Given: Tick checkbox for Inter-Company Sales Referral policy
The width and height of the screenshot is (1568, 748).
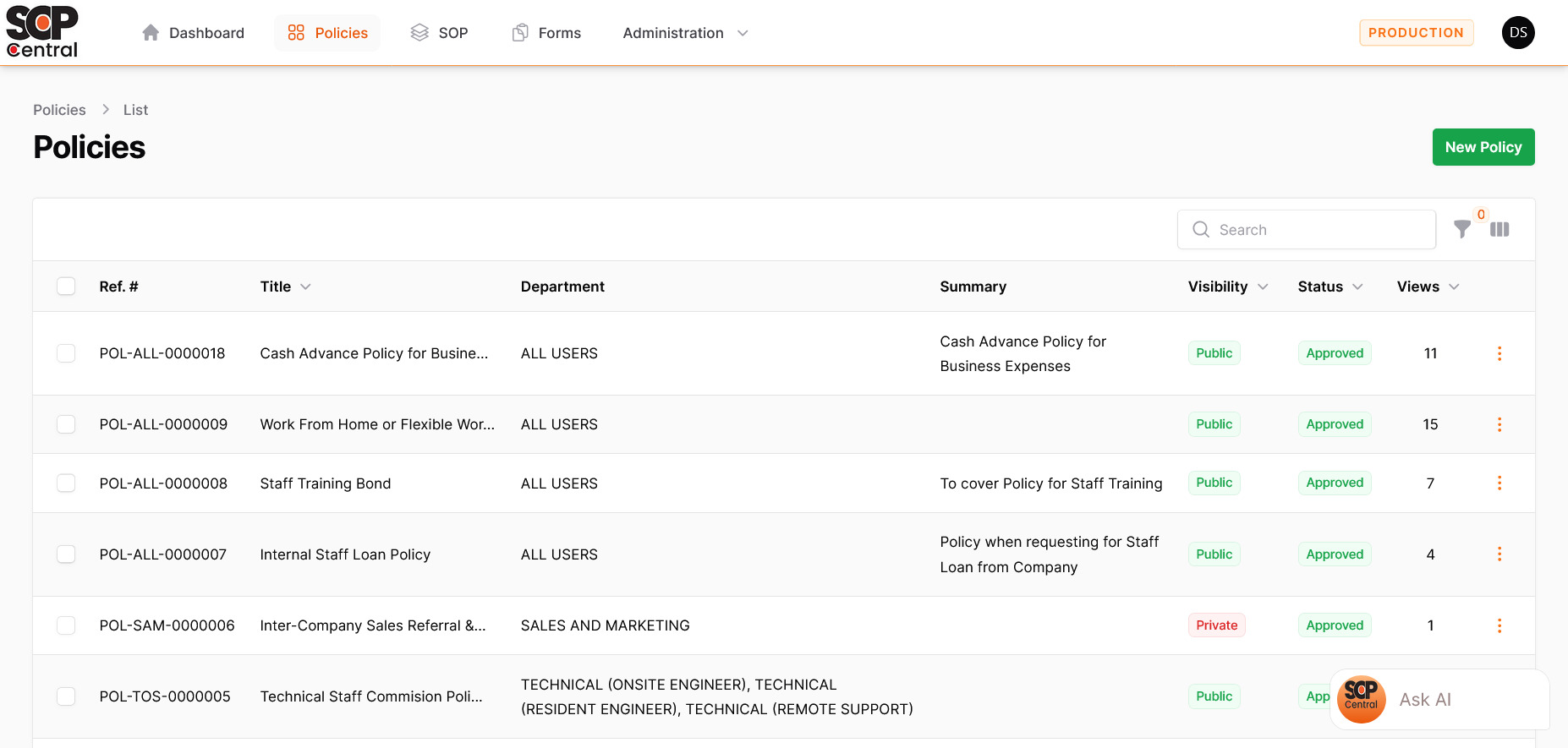Looking at the screenshot, I should (x=66, y=625).
